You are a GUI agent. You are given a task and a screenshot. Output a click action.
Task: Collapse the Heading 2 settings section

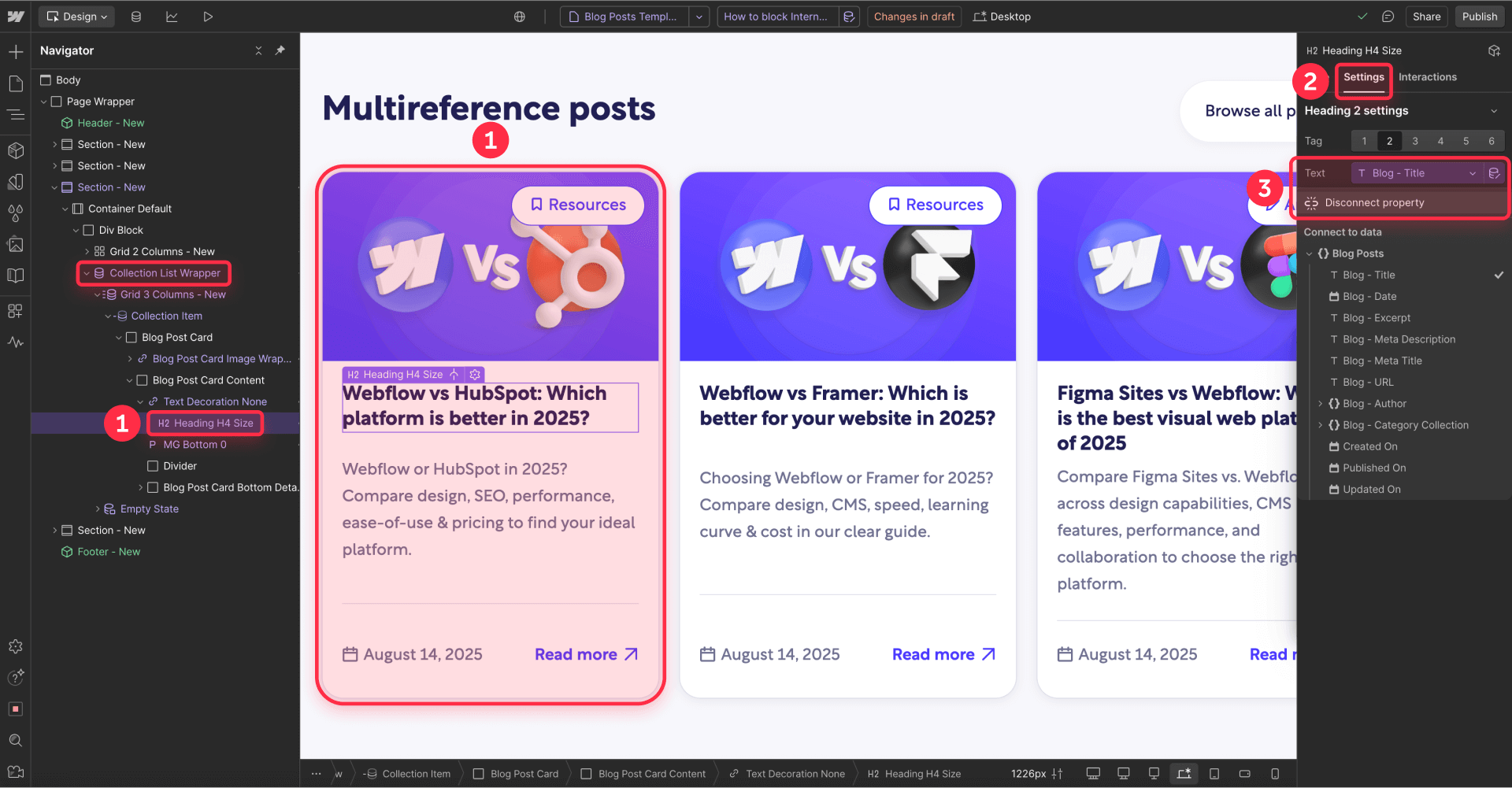[1494, 111]
